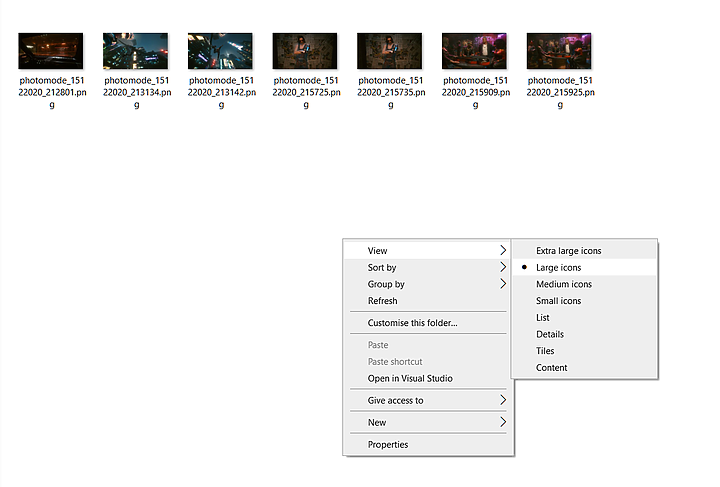
Task: Click file name photomode_15122020_215909.png
Action: [x=476, y=92]
